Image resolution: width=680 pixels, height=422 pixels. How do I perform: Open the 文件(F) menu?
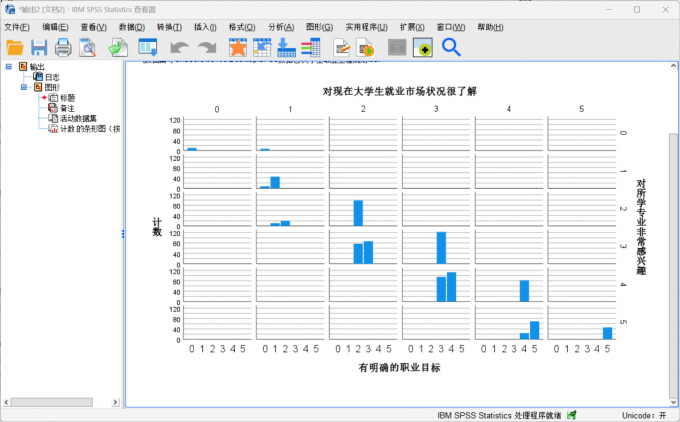click(x=17, y=26)
